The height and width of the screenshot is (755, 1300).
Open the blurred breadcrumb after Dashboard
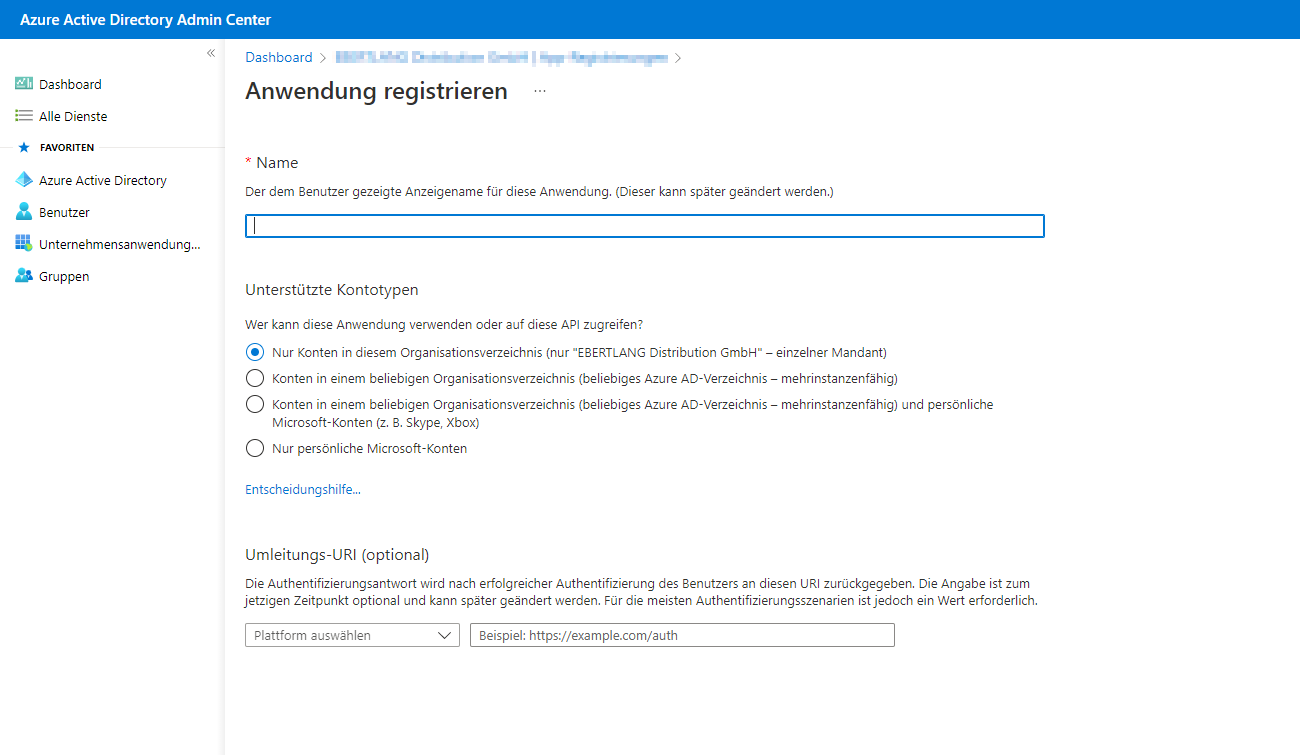[x=501, y=57]
